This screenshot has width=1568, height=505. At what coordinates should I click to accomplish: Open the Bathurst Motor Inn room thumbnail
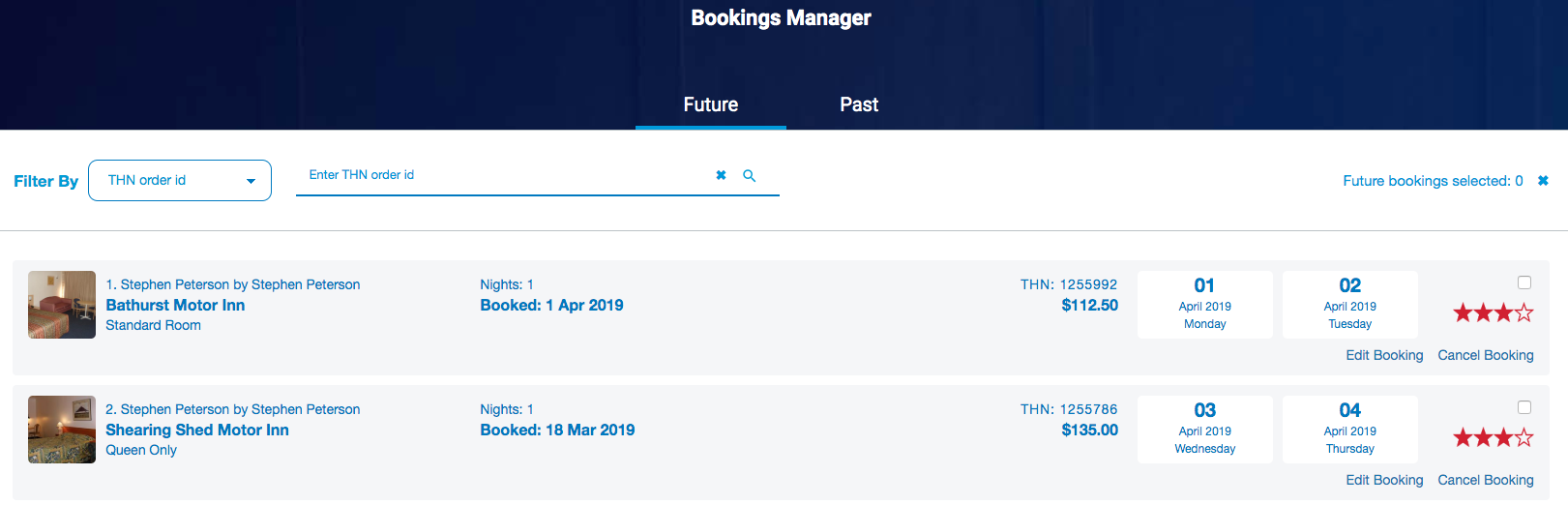point(62,305)
